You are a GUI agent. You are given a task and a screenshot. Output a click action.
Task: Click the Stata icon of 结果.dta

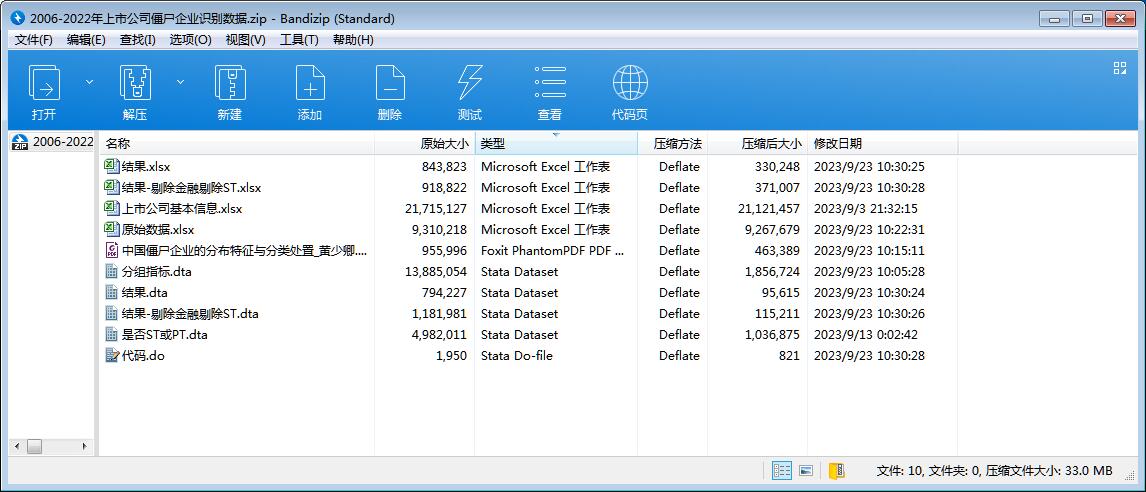tap(112, 292)
